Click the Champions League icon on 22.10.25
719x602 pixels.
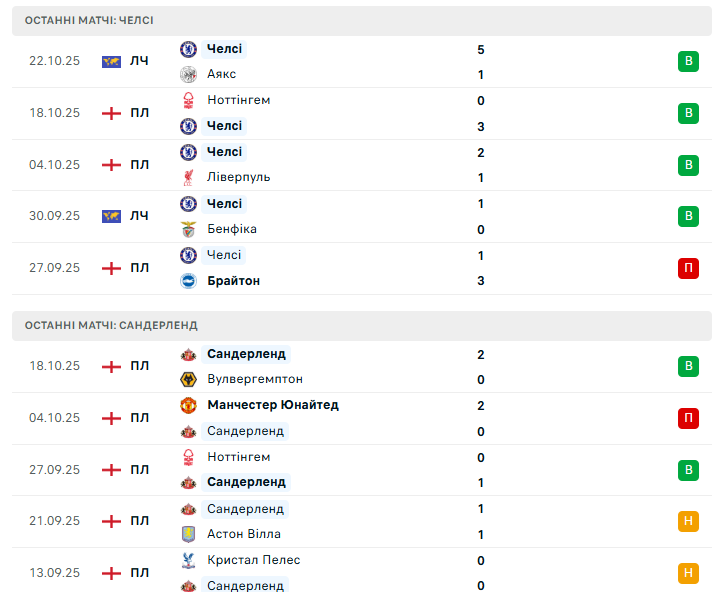[x=111, y=61]
